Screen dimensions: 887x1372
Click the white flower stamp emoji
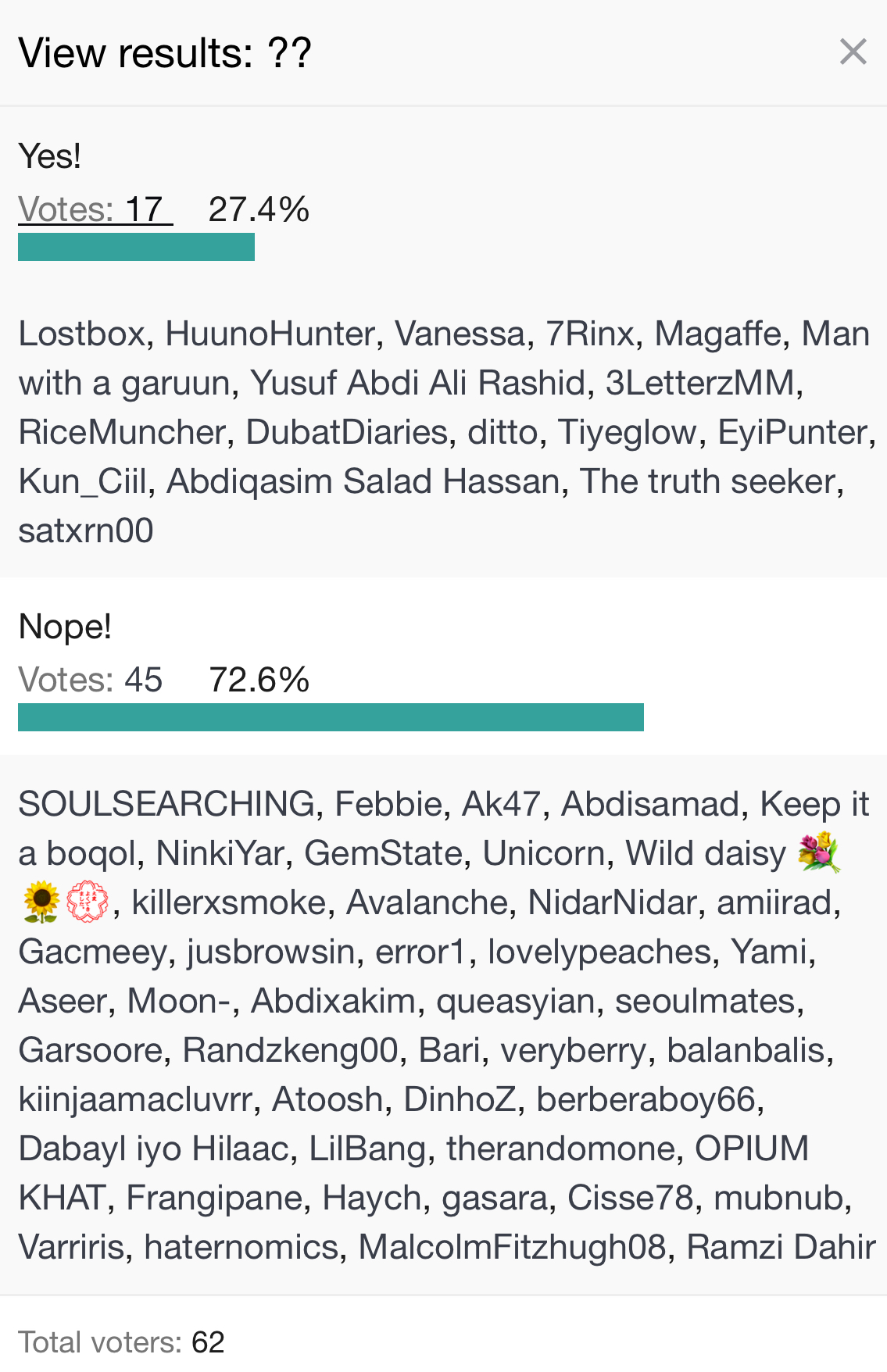click(x=88, y=902)
